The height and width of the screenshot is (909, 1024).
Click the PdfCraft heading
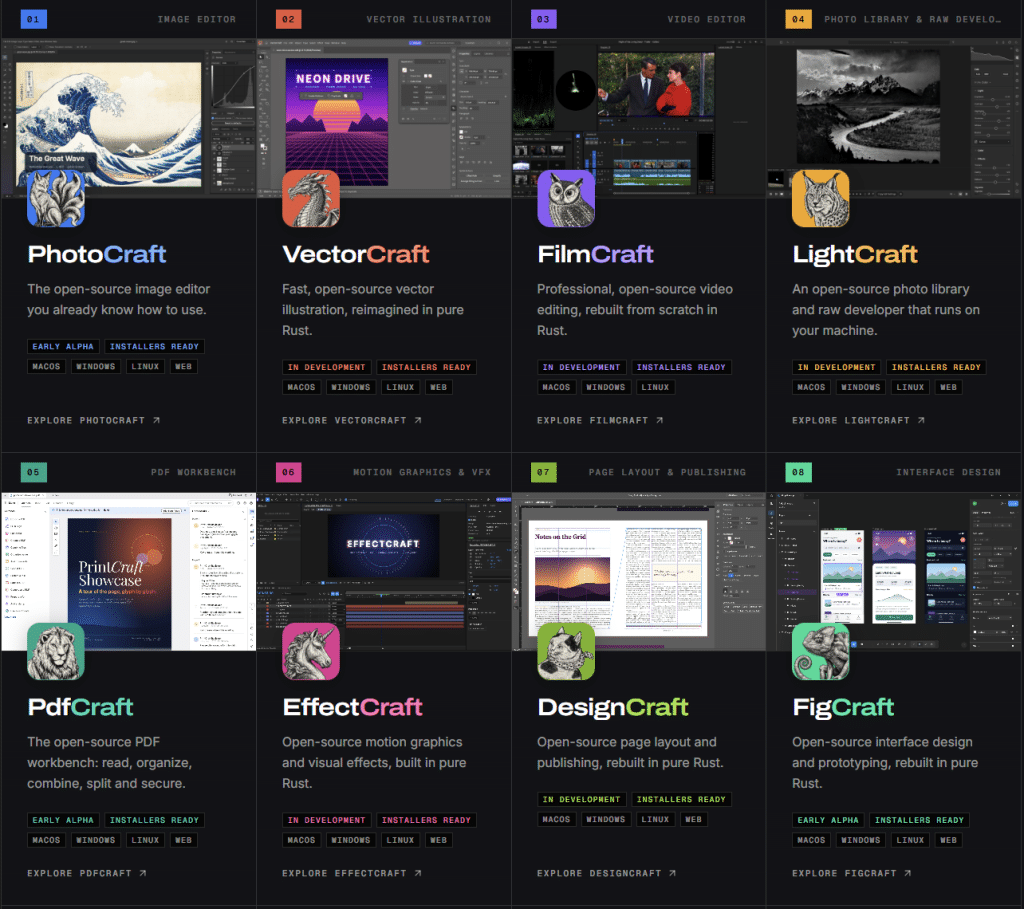coord(80,707)
